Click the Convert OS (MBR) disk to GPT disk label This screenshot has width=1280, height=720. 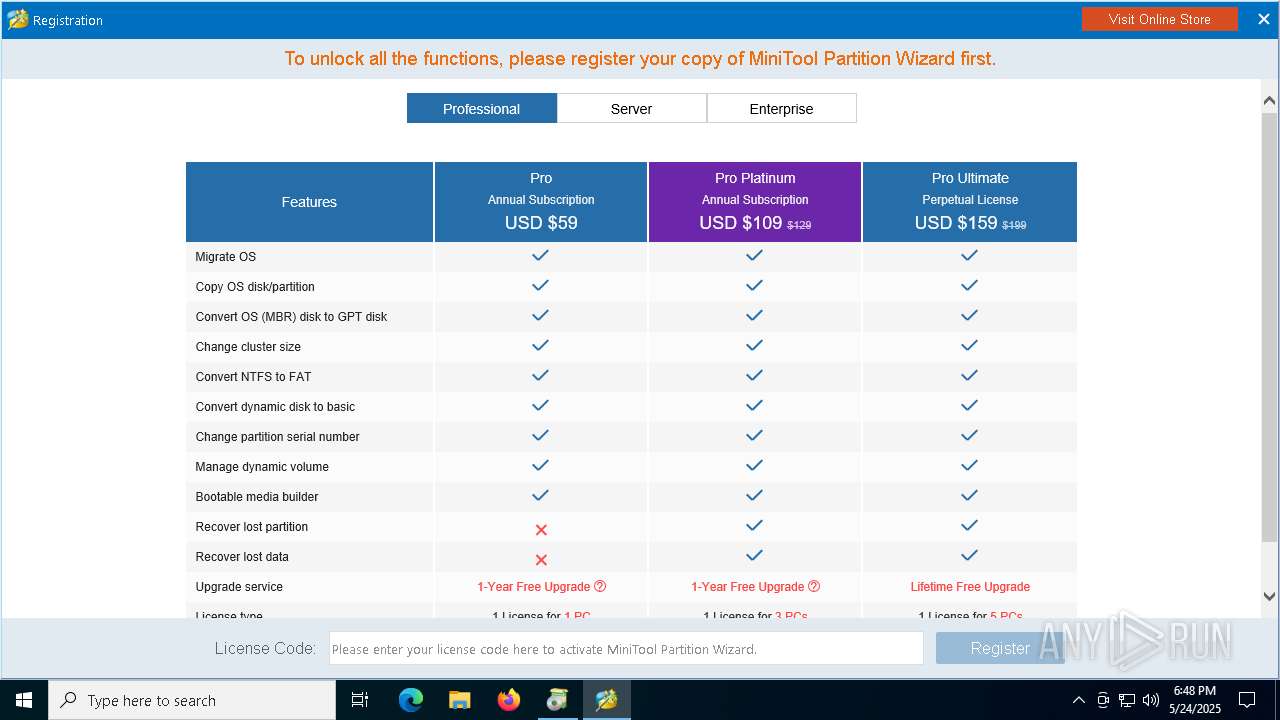point(291,317)
